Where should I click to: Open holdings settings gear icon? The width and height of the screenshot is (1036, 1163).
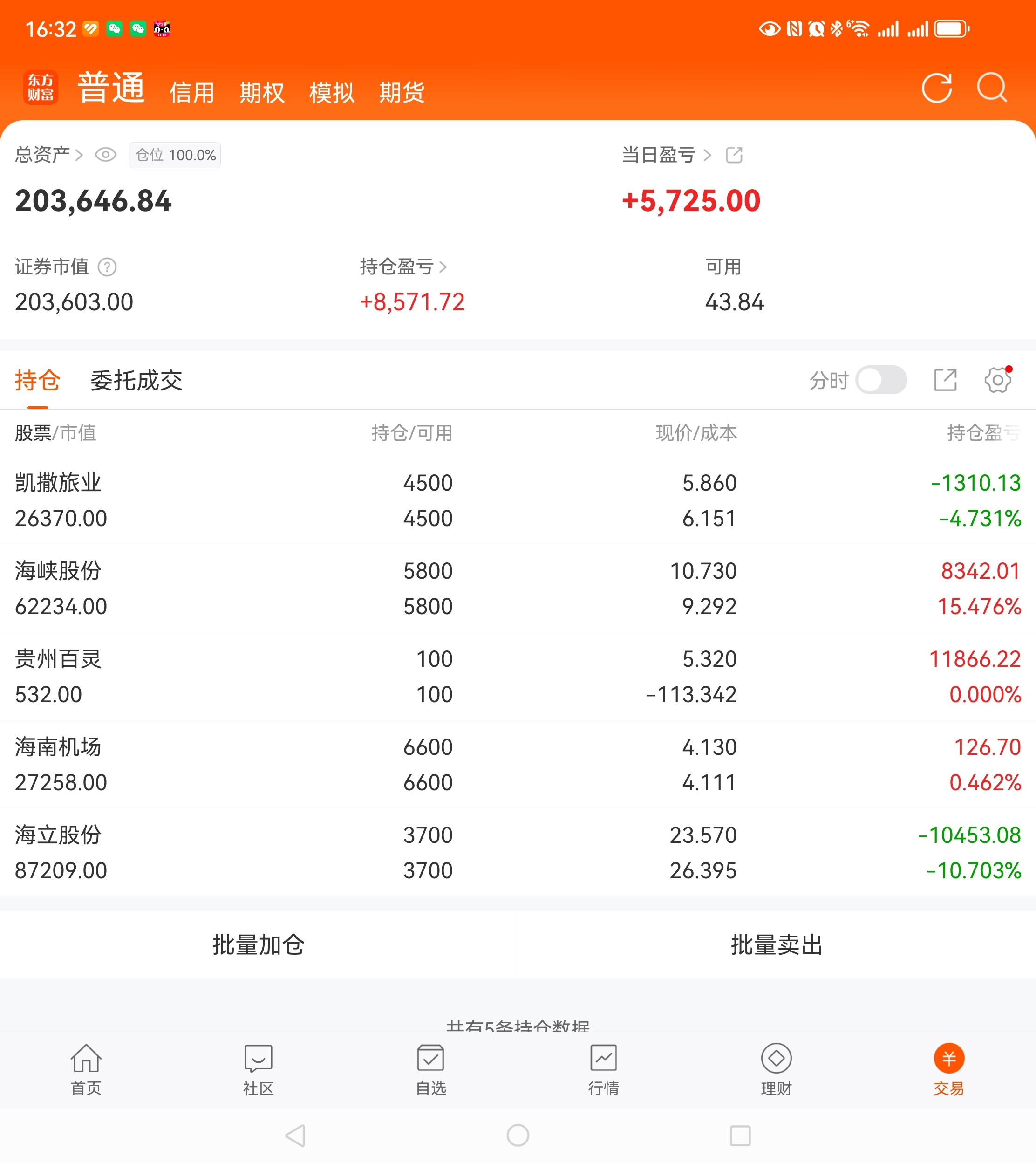(x=998, y=380)
